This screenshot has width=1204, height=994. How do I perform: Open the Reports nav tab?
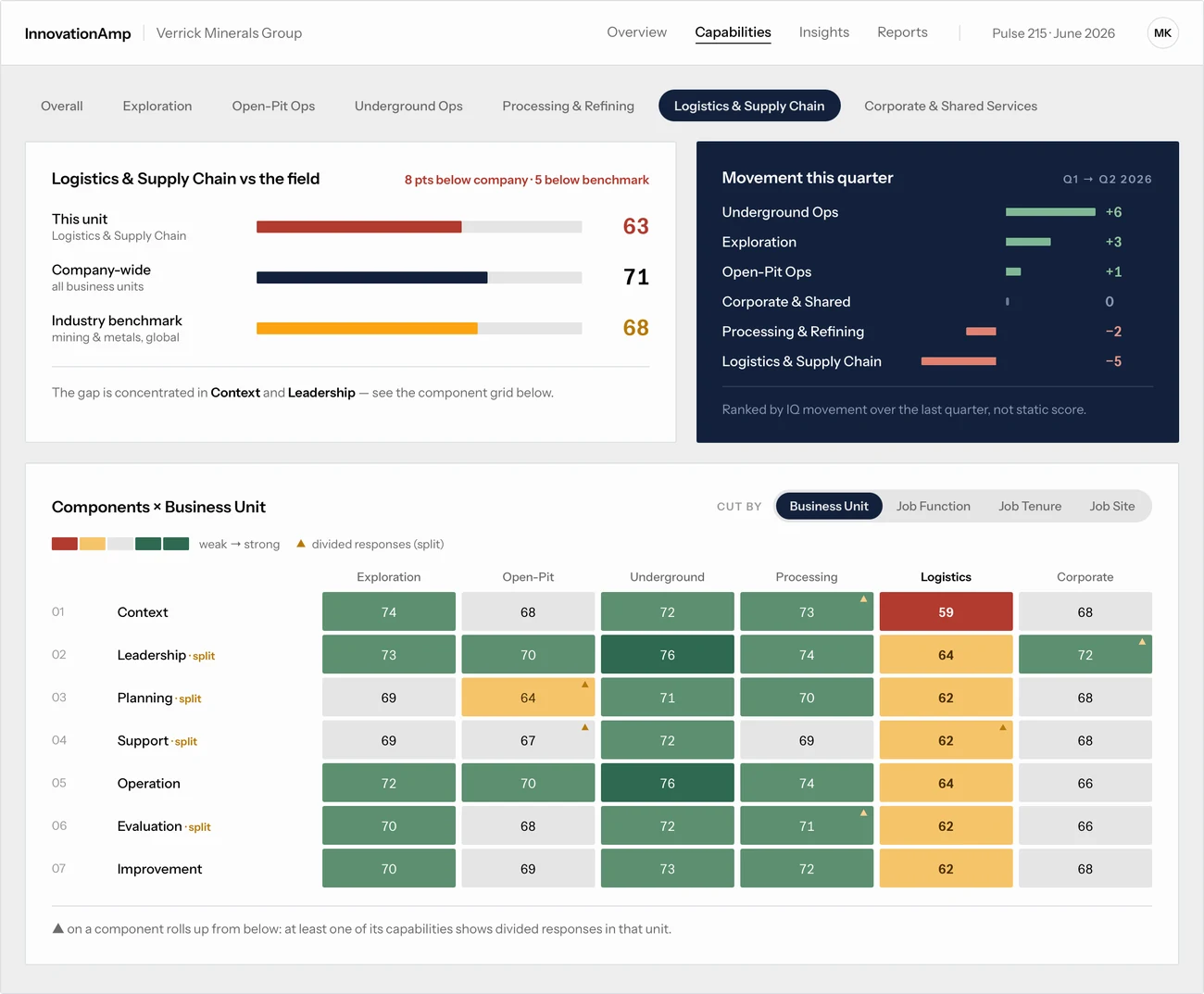tap(902, 32)
